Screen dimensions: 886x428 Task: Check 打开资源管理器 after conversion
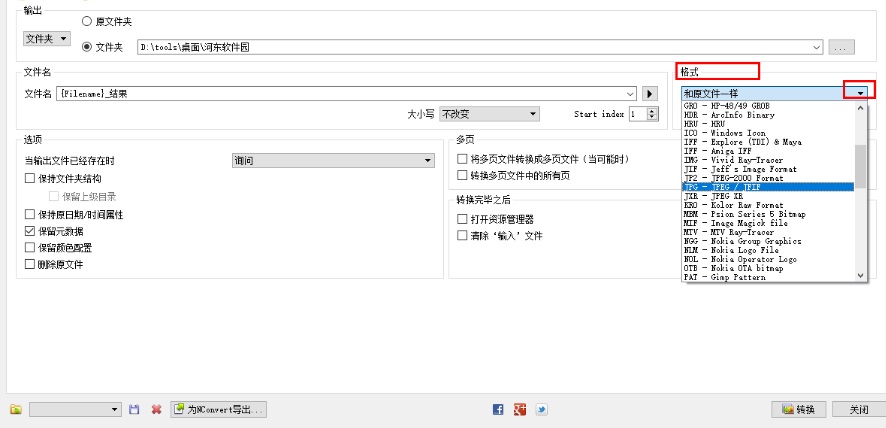[462, 219]
